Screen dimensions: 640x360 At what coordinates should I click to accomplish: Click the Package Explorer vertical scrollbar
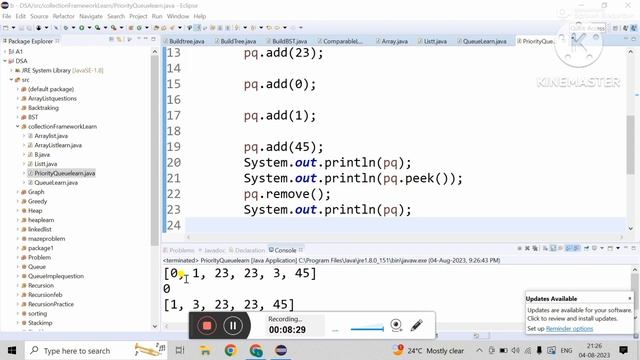coord(154,150)
